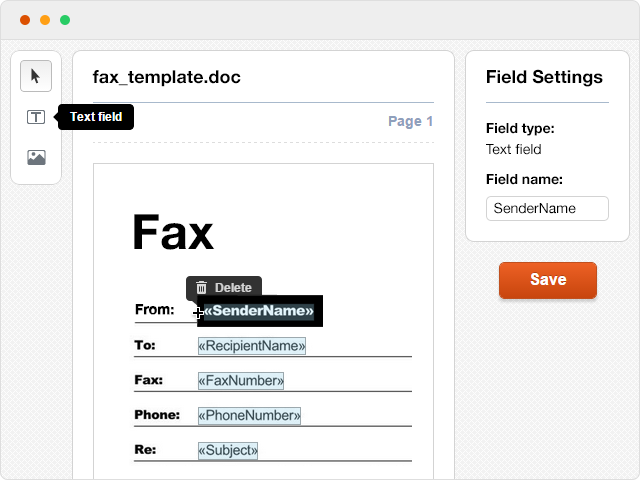The width and height of the screenshot is (640, 480).
Task: Minimize the window with the yellow button
Action: point(45,20)
